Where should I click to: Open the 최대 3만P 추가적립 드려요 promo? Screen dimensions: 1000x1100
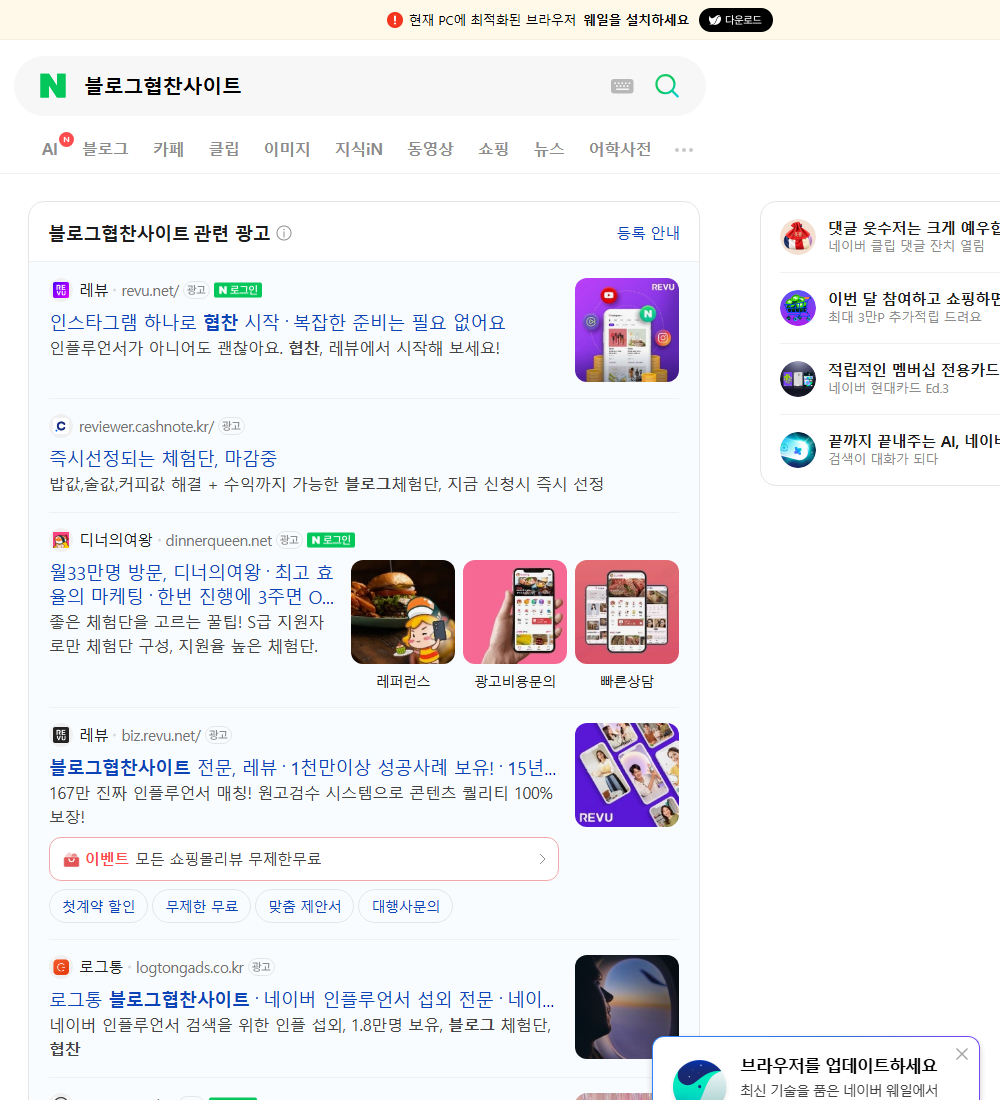pos(905,316)
